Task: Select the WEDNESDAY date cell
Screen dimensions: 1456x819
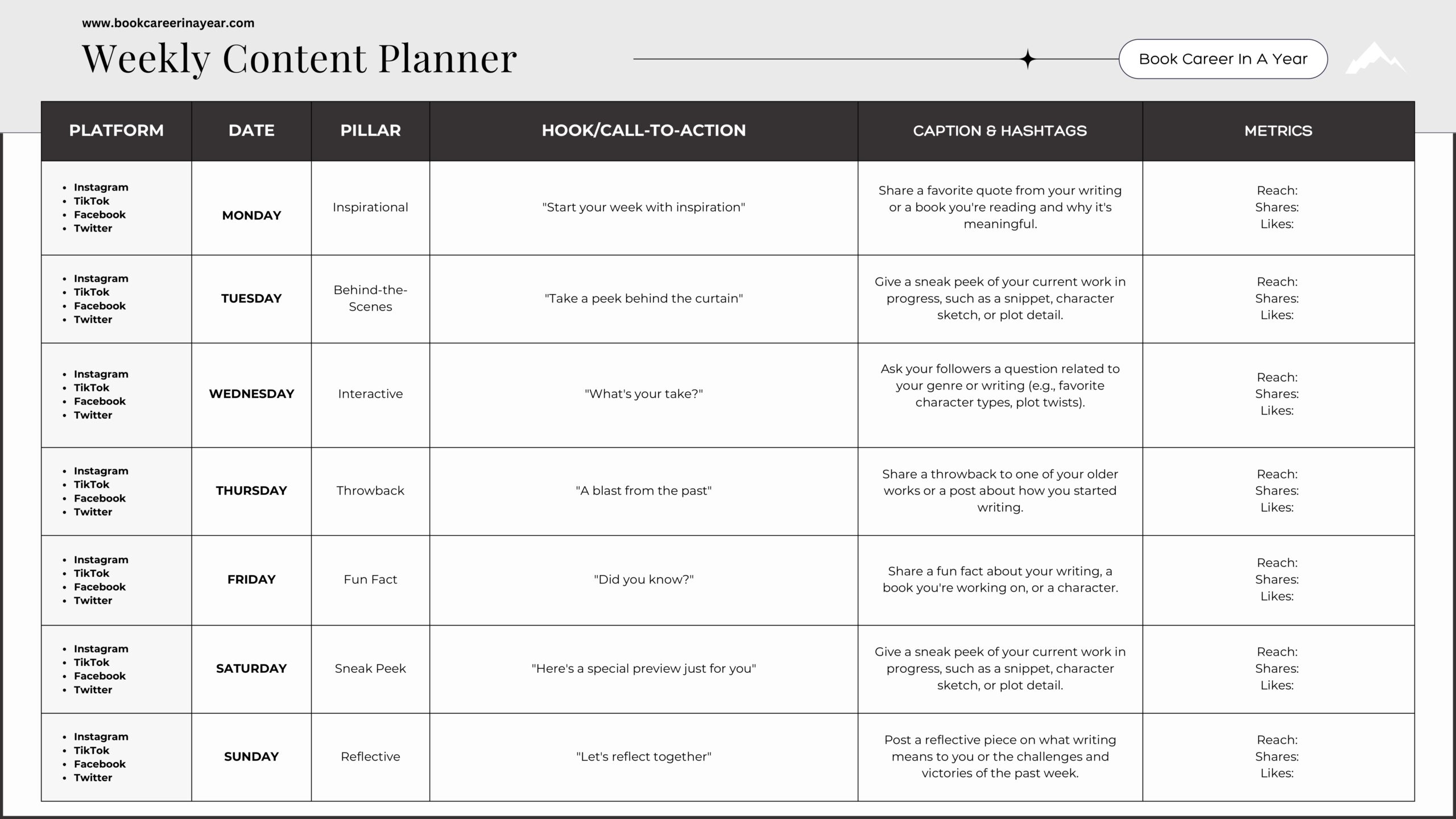Action: [x=251, y=394]
